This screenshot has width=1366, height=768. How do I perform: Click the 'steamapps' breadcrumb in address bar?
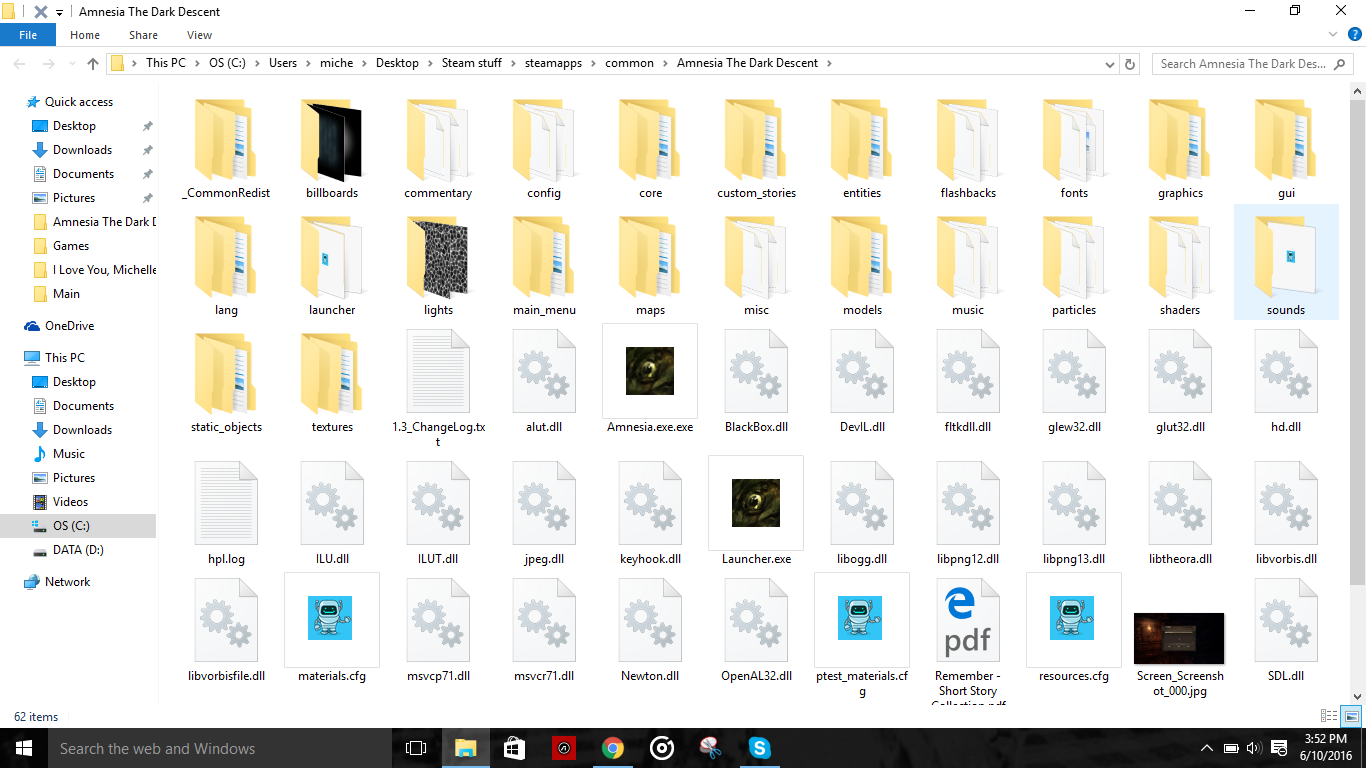(x=549, y=63)
